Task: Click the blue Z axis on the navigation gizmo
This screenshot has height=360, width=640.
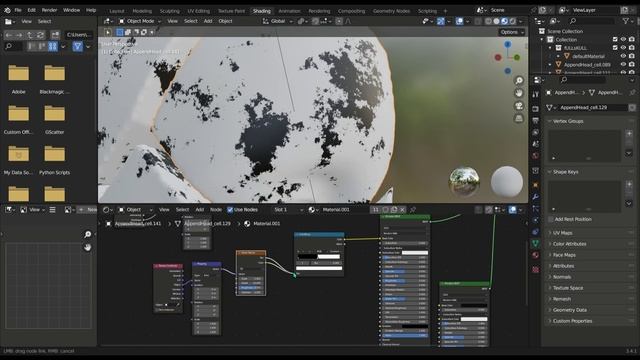Action: click(x=507, y=44)
